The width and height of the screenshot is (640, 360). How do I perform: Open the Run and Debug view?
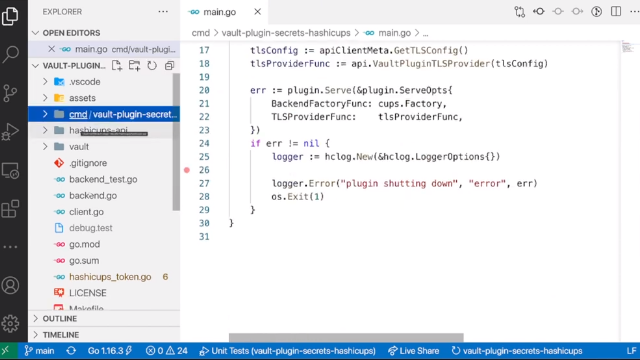tap(10, 132)
